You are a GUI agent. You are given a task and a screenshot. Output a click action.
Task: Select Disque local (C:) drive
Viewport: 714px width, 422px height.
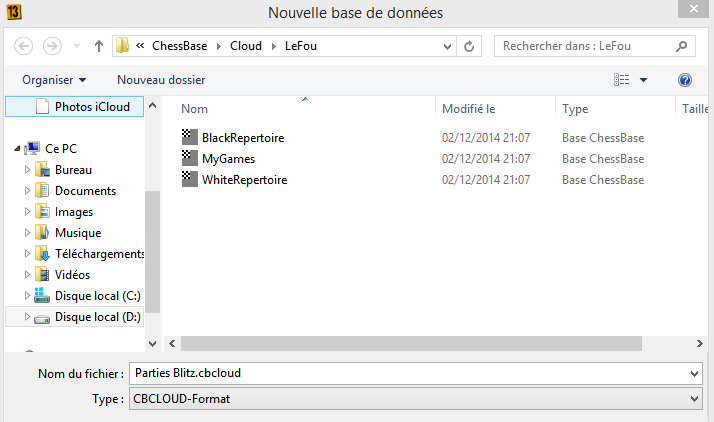pos(97,295)
